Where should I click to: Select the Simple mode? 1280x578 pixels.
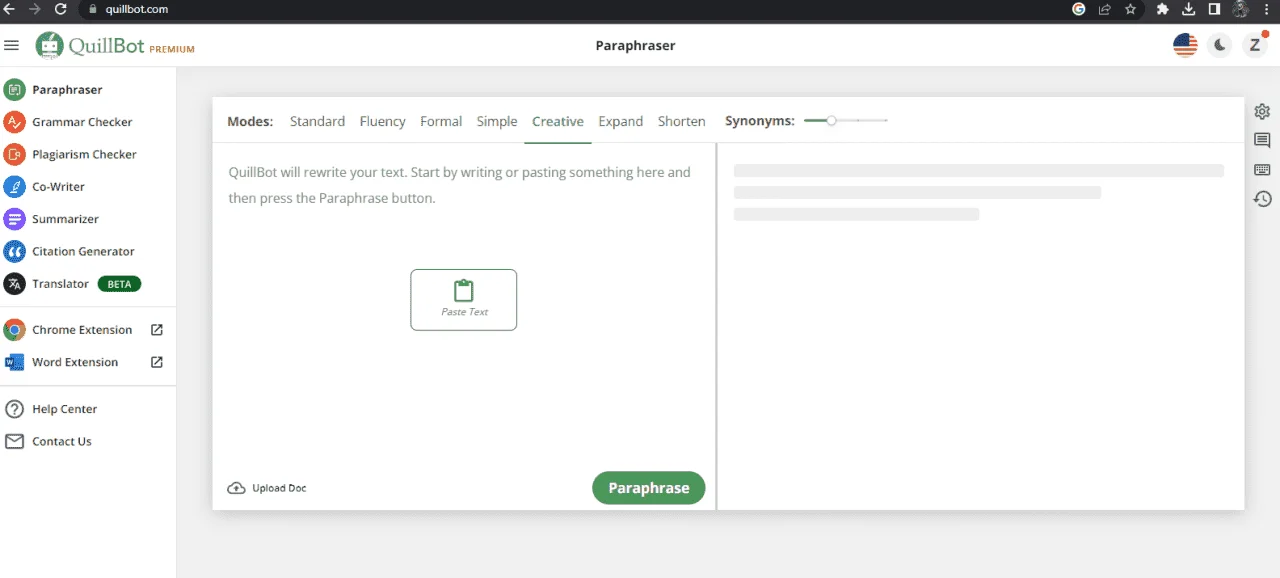point(497,121)
